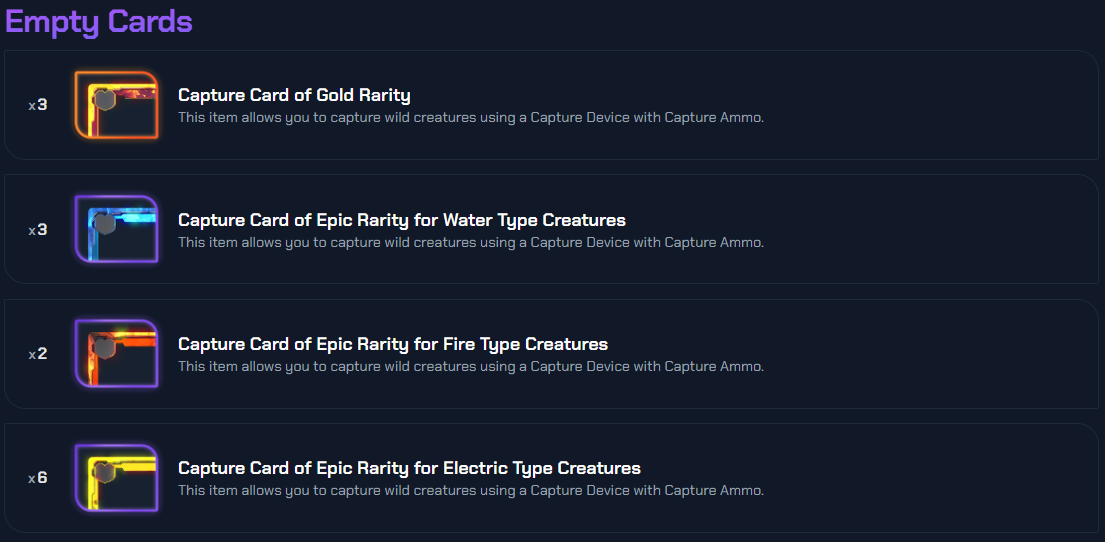Screen dimensions: 1105x542
Task: Pick the Electric Type capture card icon
Action: [x=117, y=478]
